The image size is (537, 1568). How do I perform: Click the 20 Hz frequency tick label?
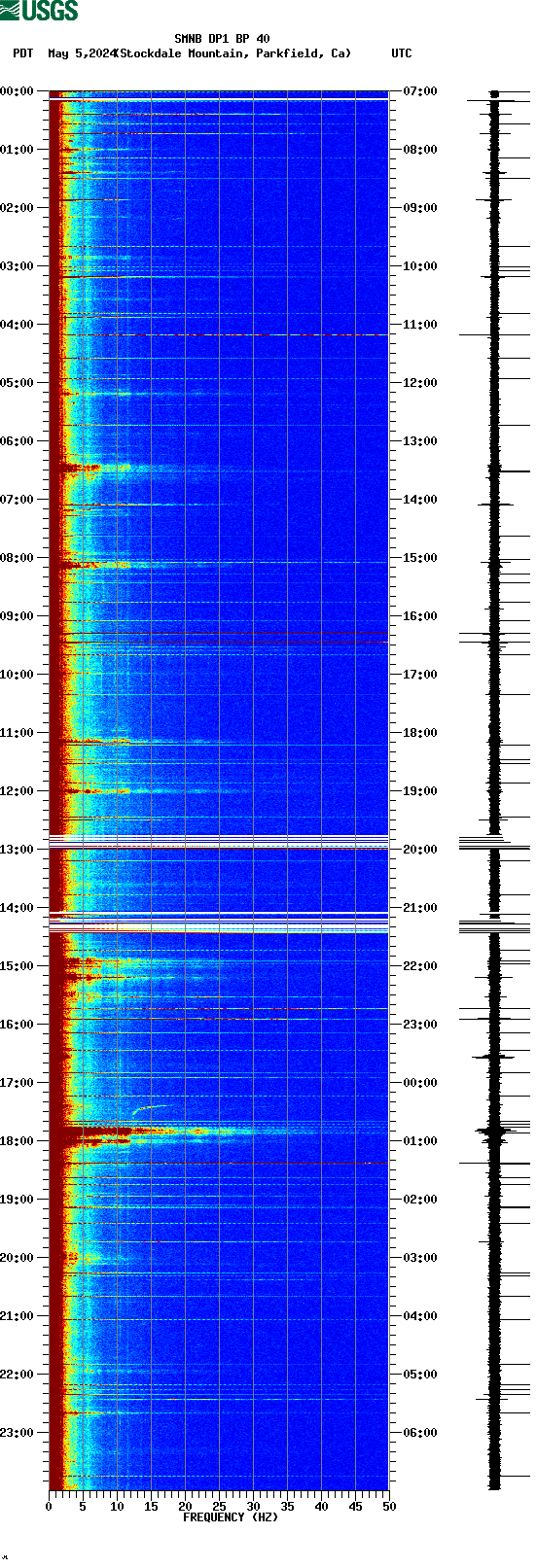pos(185,1507)
